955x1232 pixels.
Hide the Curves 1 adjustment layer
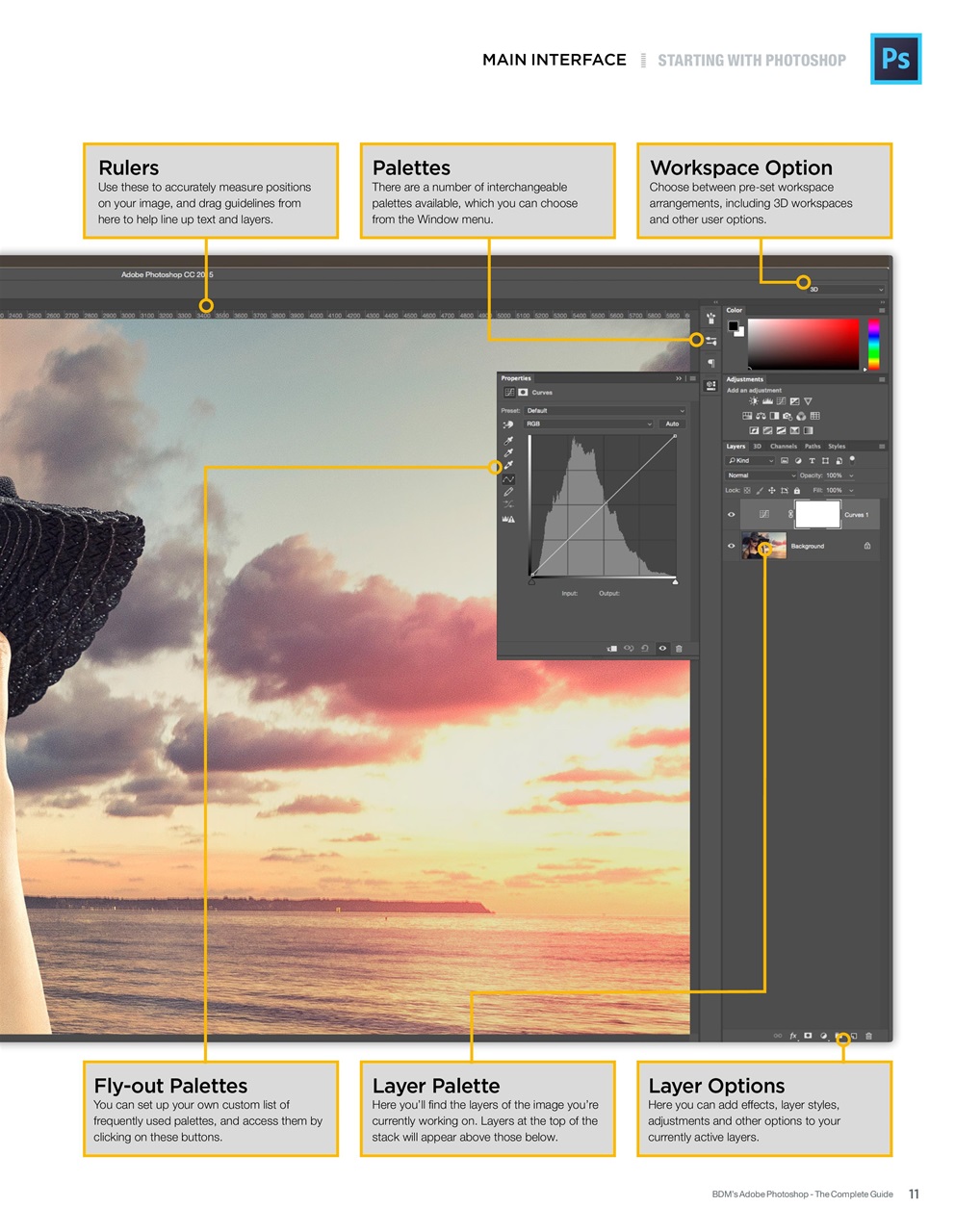(730, 514)
